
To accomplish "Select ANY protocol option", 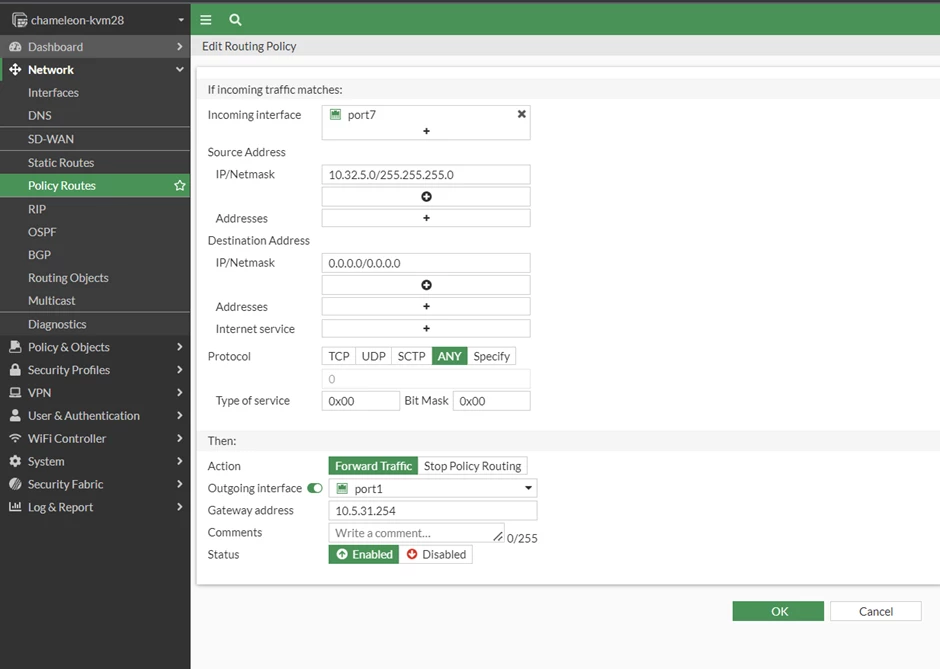I will click(449, 356).
